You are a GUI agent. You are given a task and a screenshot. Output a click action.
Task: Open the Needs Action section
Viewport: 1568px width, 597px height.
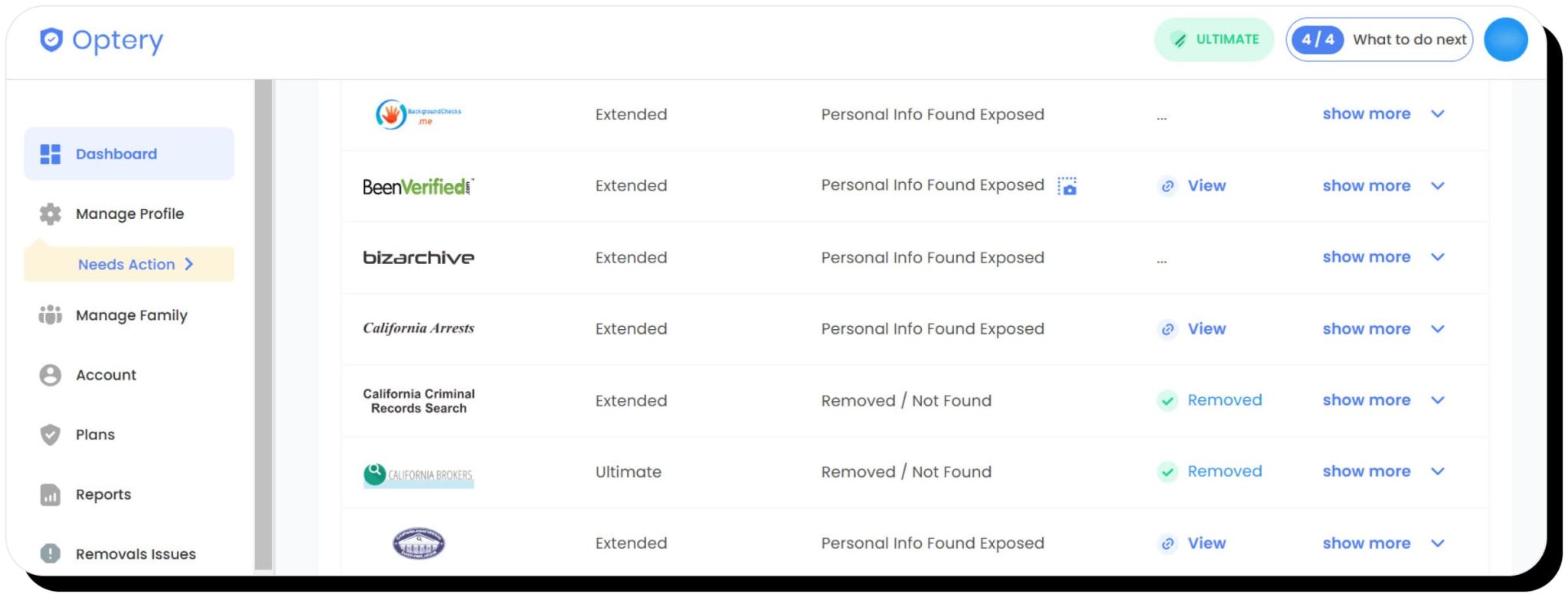[x=126, y=264]
